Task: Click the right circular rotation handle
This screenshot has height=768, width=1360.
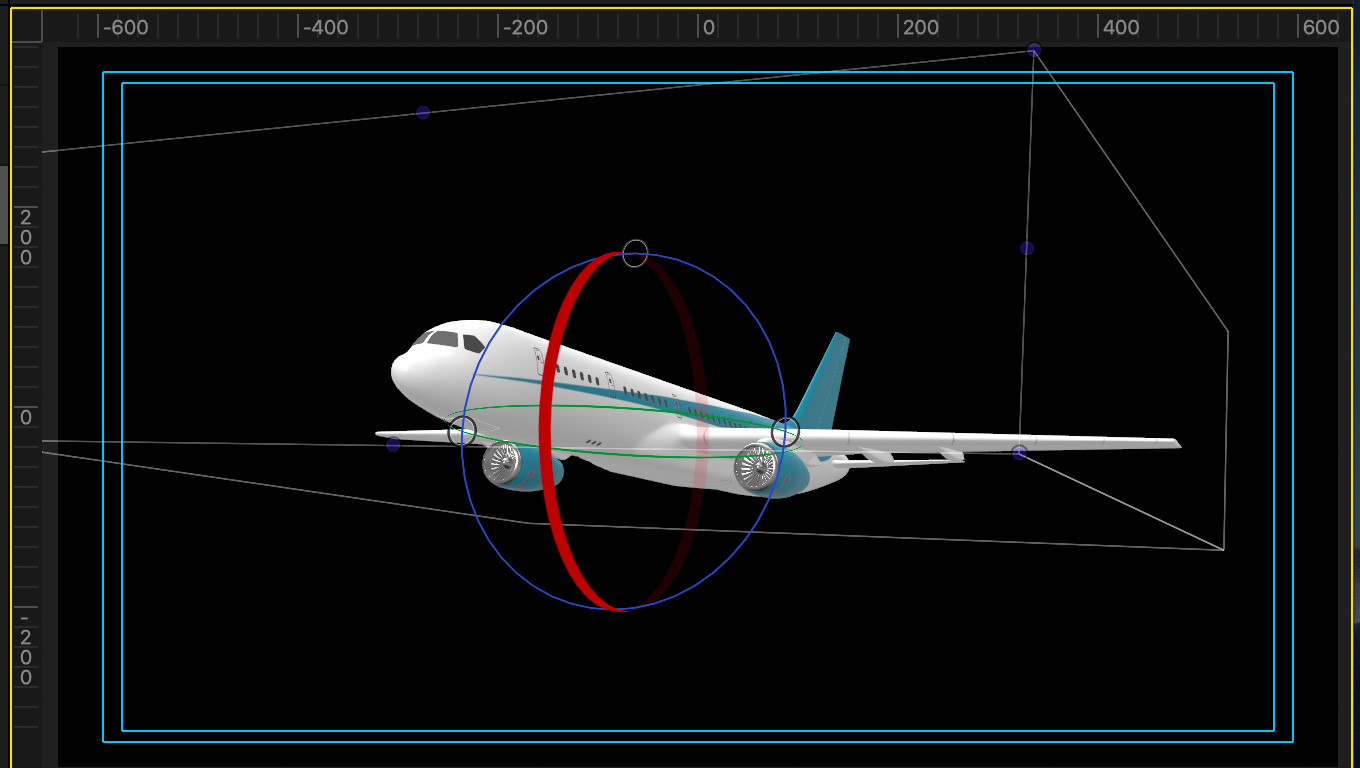Action: (786, 432)
